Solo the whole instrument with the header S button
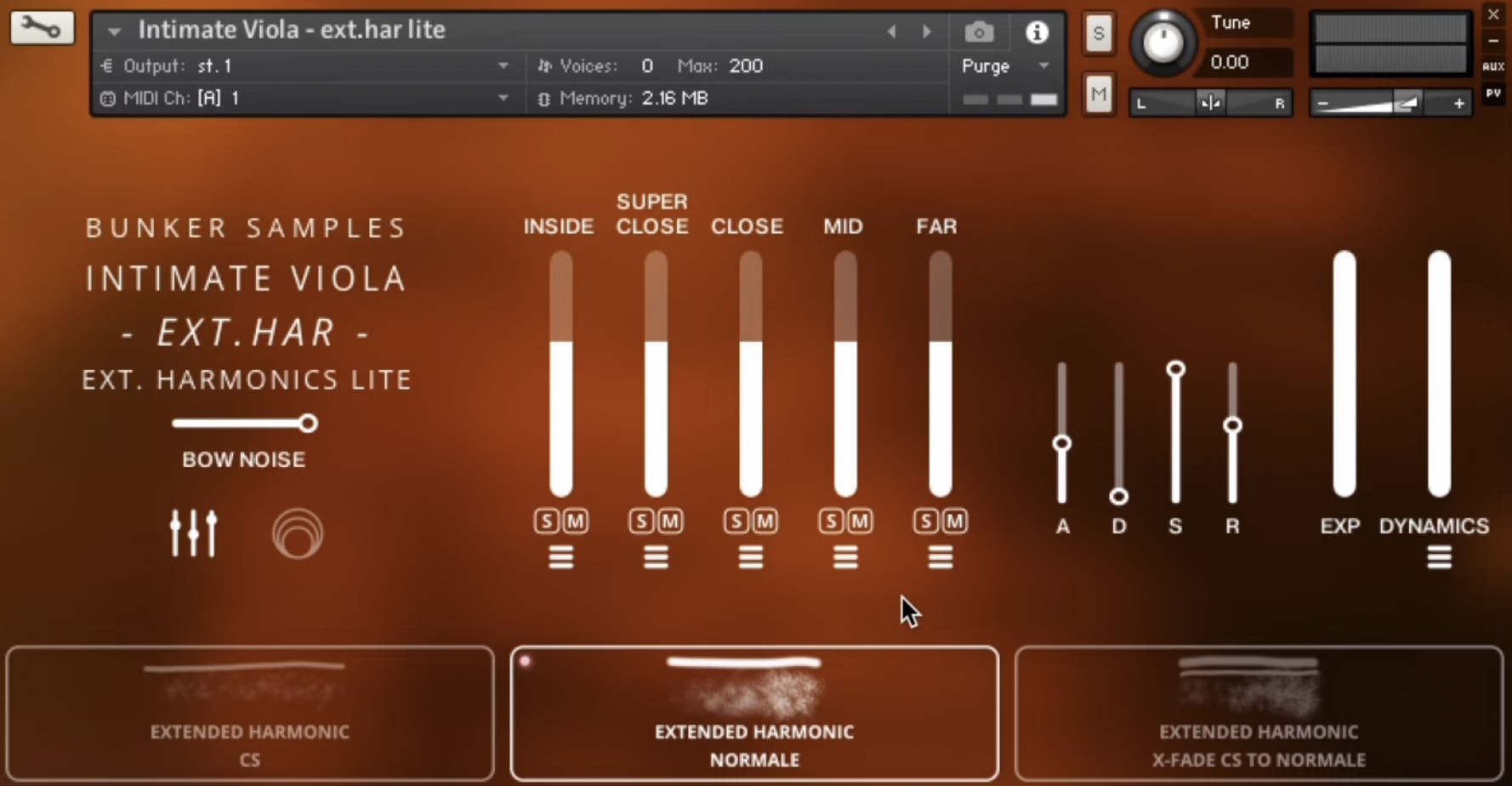This screenshot has width=1512, height=786. click(1099, 33)
